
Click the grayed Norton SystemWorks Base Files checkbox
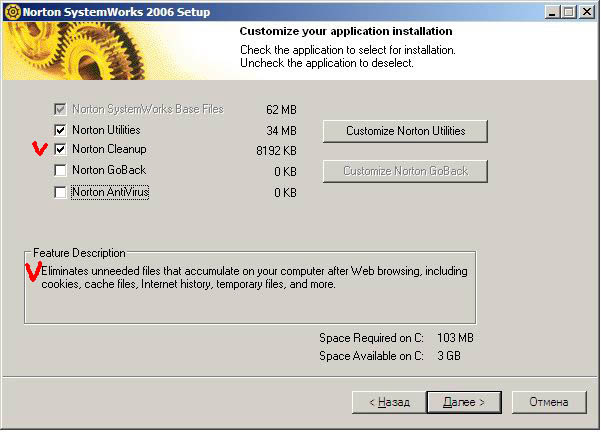point(60,109)
